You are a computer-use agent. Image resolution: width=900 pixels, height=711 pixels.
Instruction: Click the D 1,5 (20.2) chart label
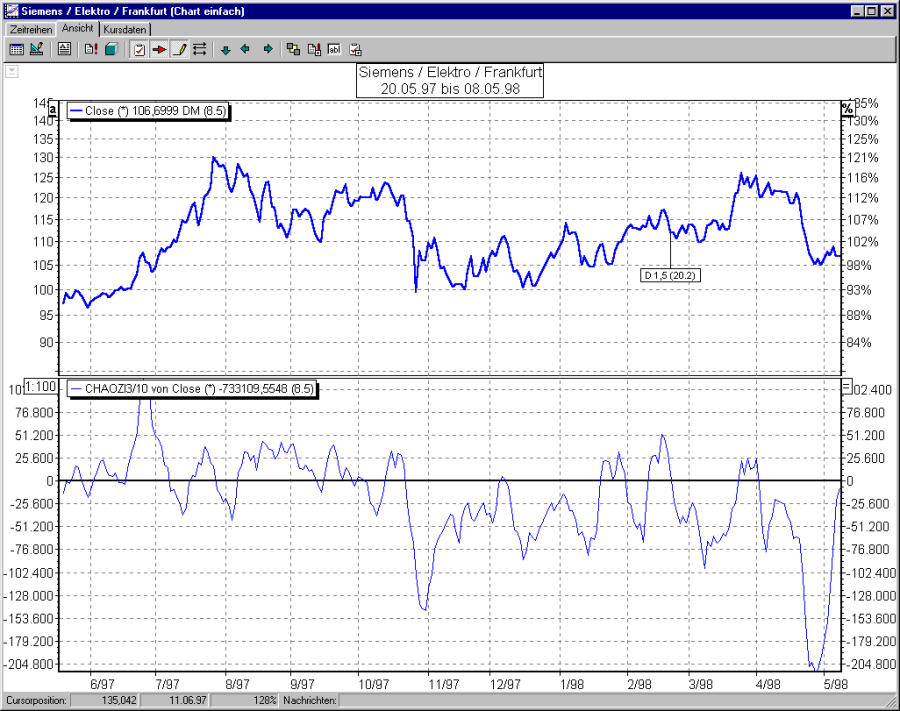pos(670,274)
